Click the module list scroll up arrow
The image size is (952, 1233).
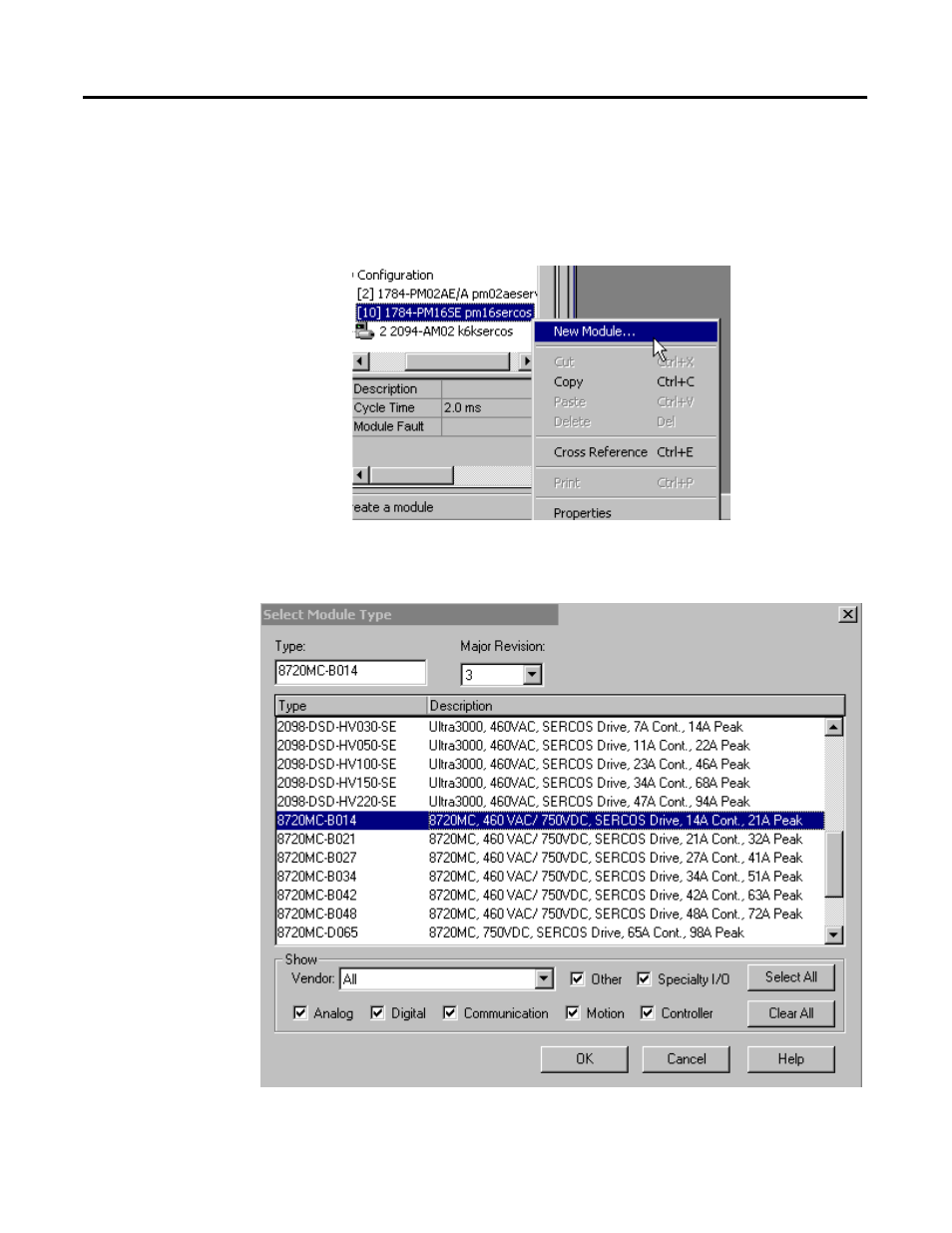(x=834, y=727)
